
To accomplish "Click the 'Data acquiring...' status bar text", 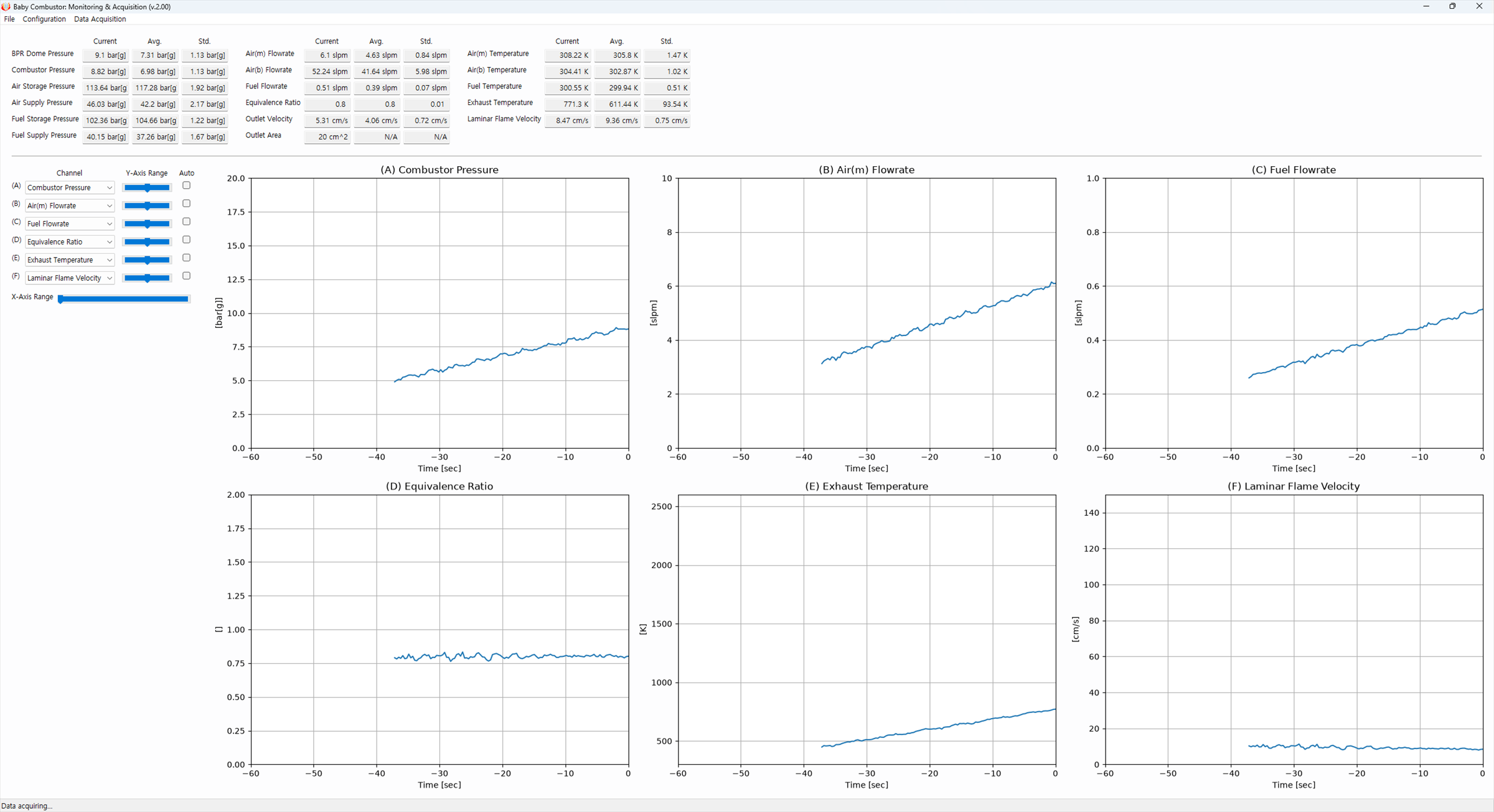I will [x=27, y=806].
